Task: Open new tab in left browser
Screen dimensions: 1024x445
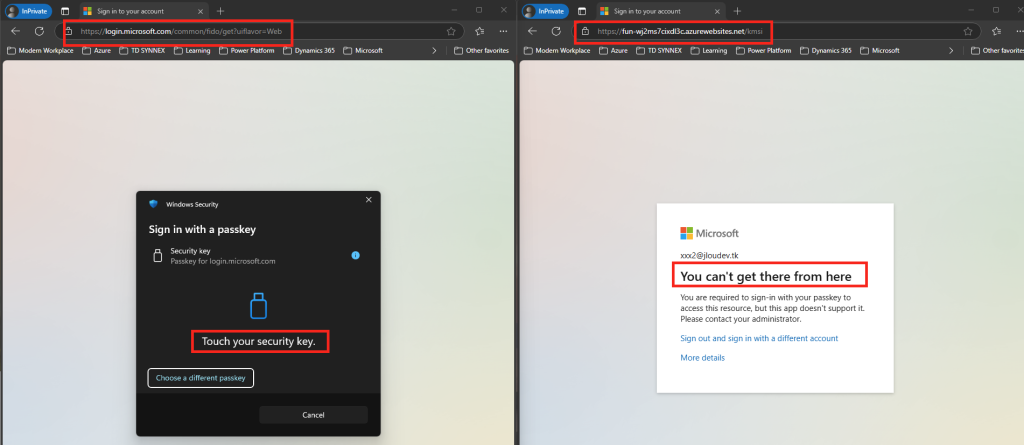Action: coord(220,11)
